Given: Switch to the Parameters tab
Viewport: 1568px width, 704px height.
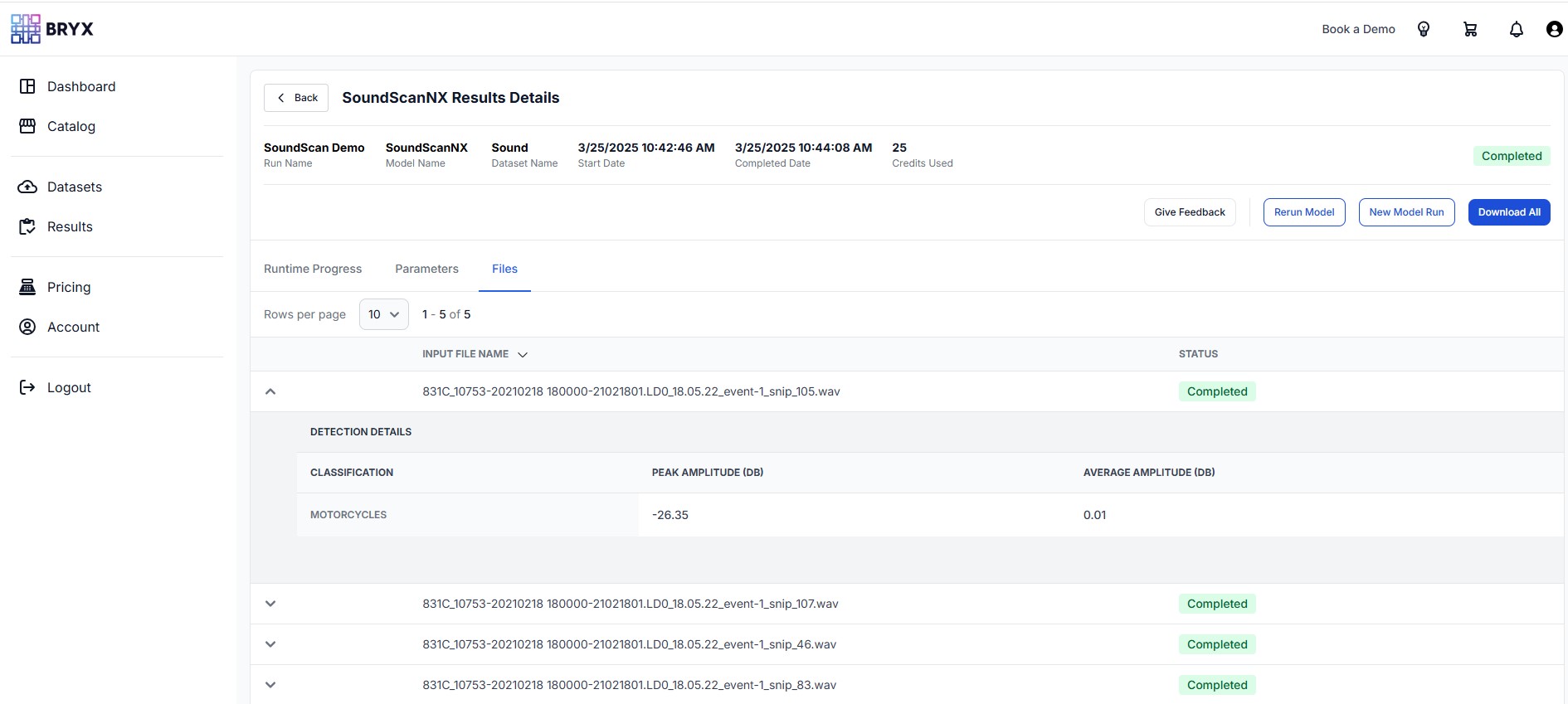Looking at the screenshot, I should tap(426, 269).
